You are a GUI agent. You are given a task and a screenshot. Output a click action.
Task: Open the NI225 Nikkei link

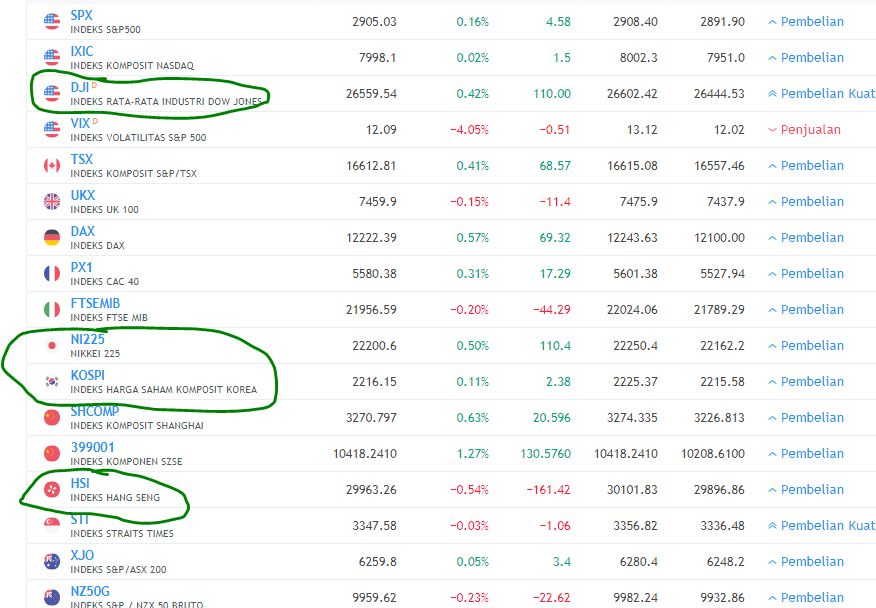pyautogui.click(x=87, y=339)
